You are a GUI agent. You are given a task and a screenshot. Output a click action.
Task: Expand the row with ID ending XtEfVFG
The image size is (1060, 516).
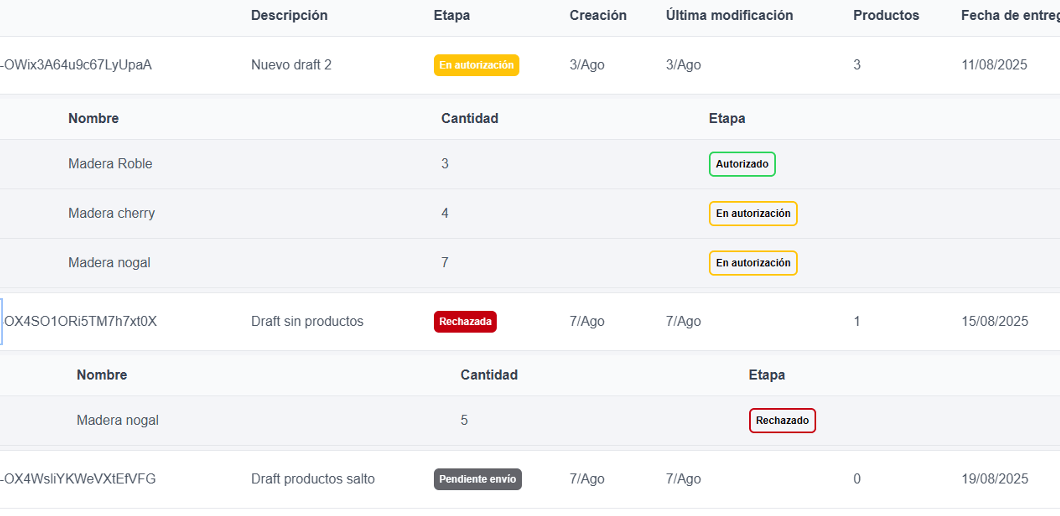pos(78,479)
